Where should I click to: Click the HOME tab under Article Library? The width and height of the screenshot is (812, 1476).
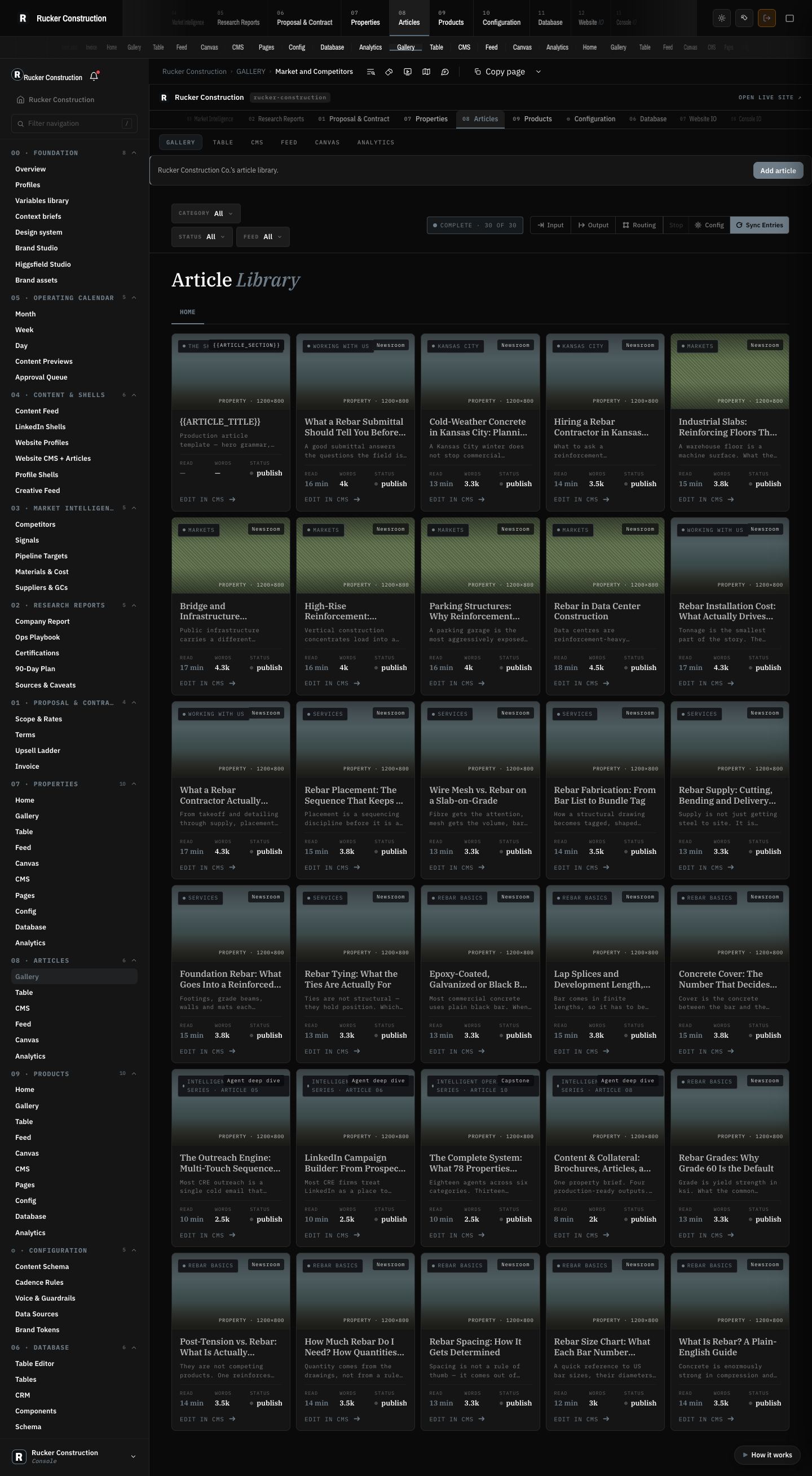187,312
